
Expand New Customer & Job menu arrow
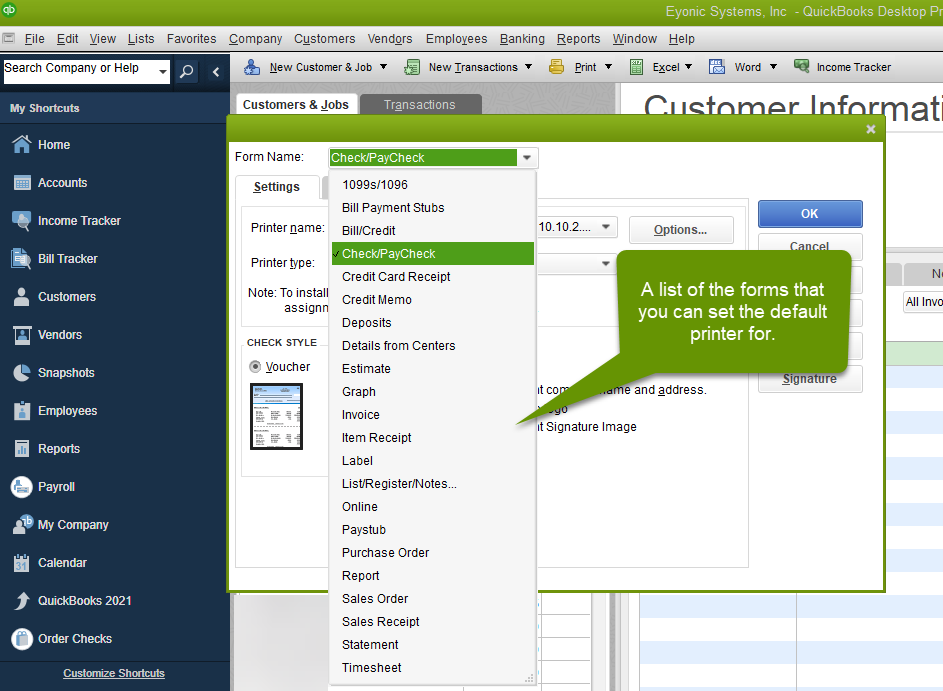click(x=383, y=67)
